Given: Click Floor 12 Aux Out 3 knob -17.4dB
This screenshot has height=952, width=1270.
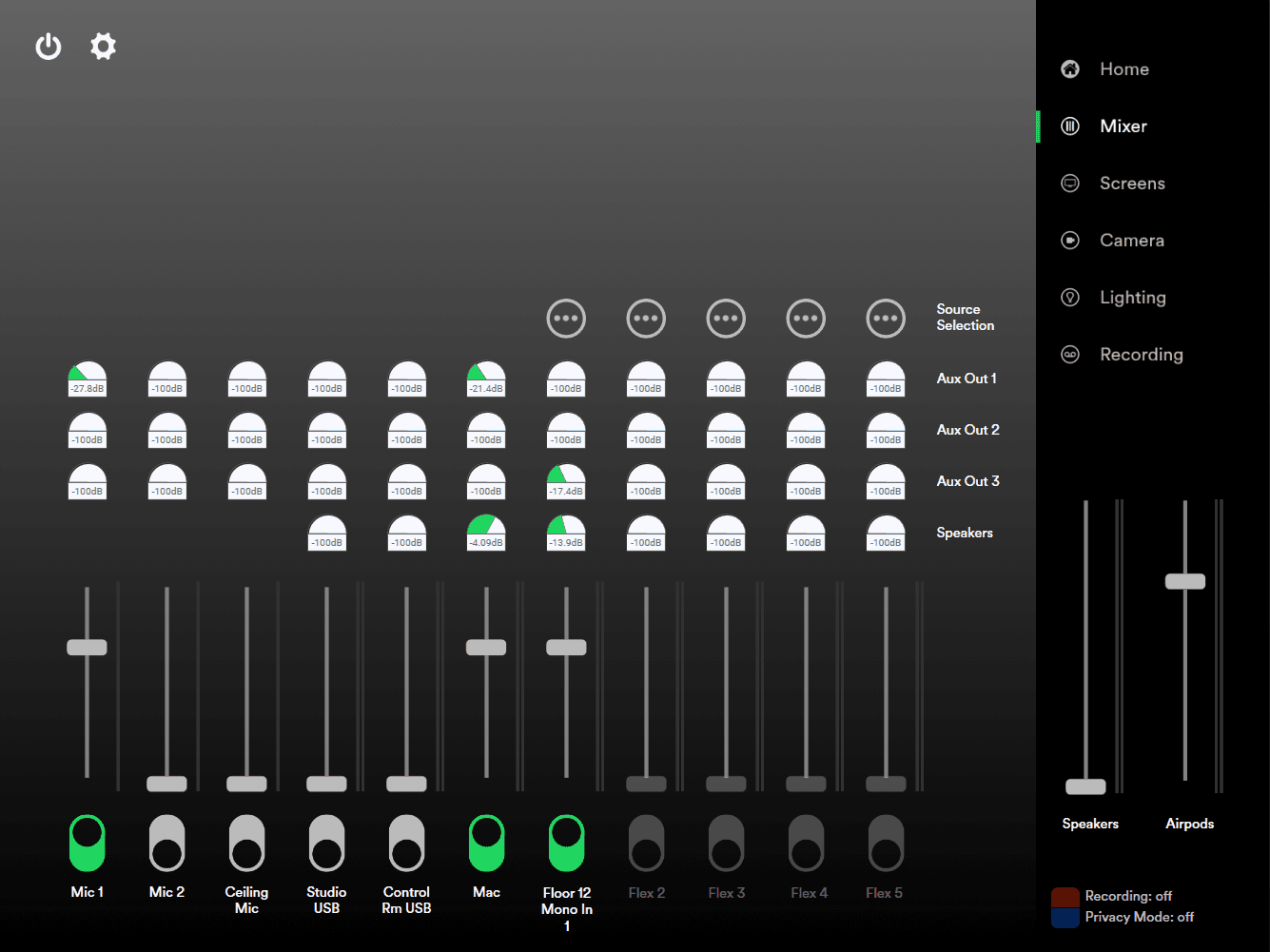Looking at the screenshot, I should click(x=566, y=481).
